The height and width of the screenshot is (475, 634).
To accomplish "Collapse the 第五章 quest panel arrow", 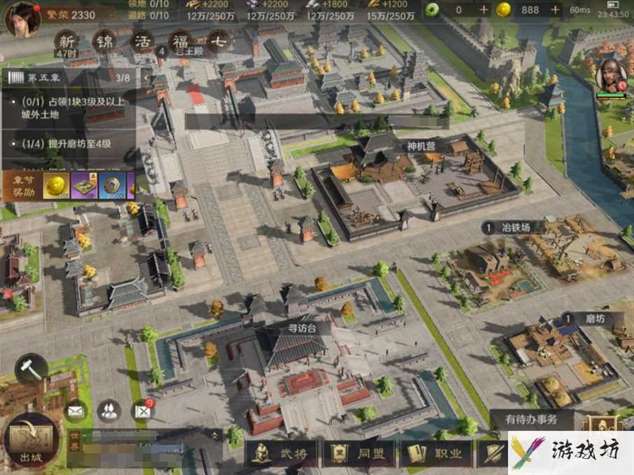I will coord(146,77).
